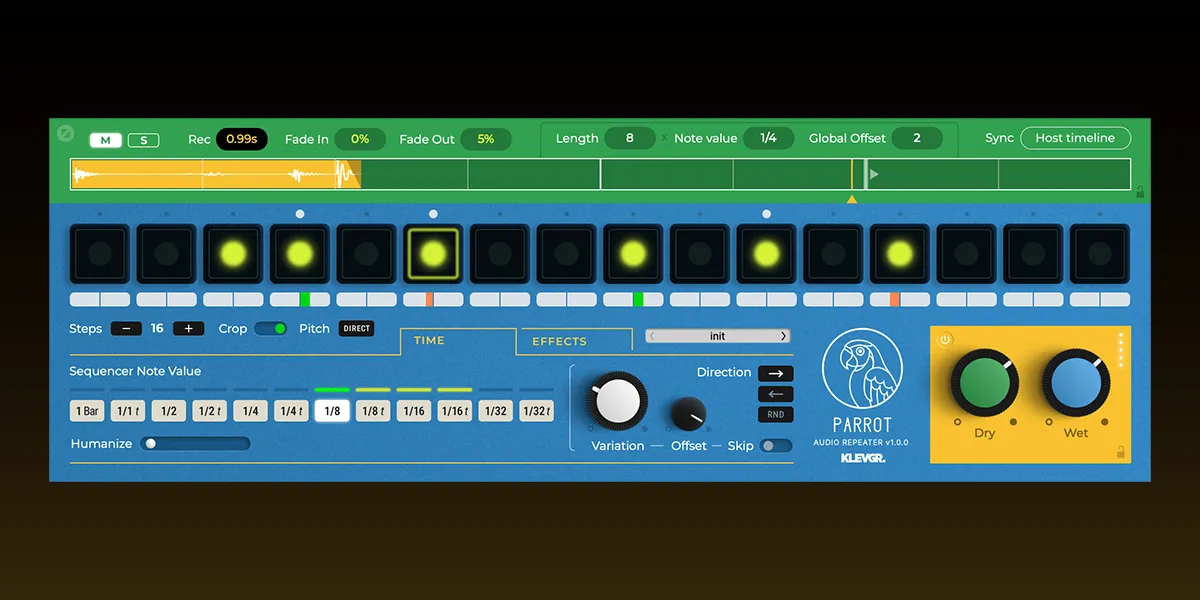This screenshot has height=600, width=1200.
Task: Toggle the M mute button
Action: tap(105, 140)
